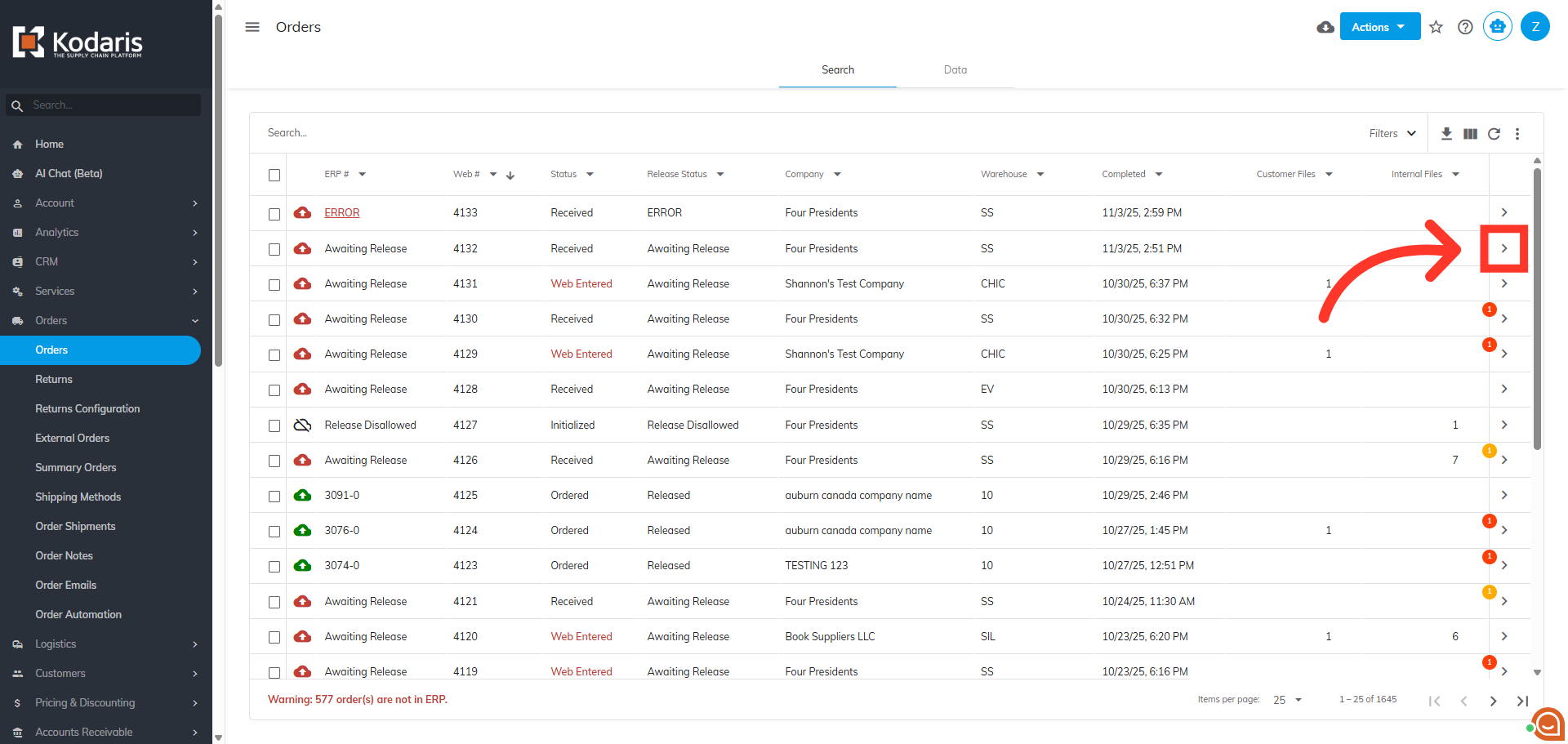Select the checkbox for order 4127
This screenshot has height=744, width=1568.
coord(274,425)
